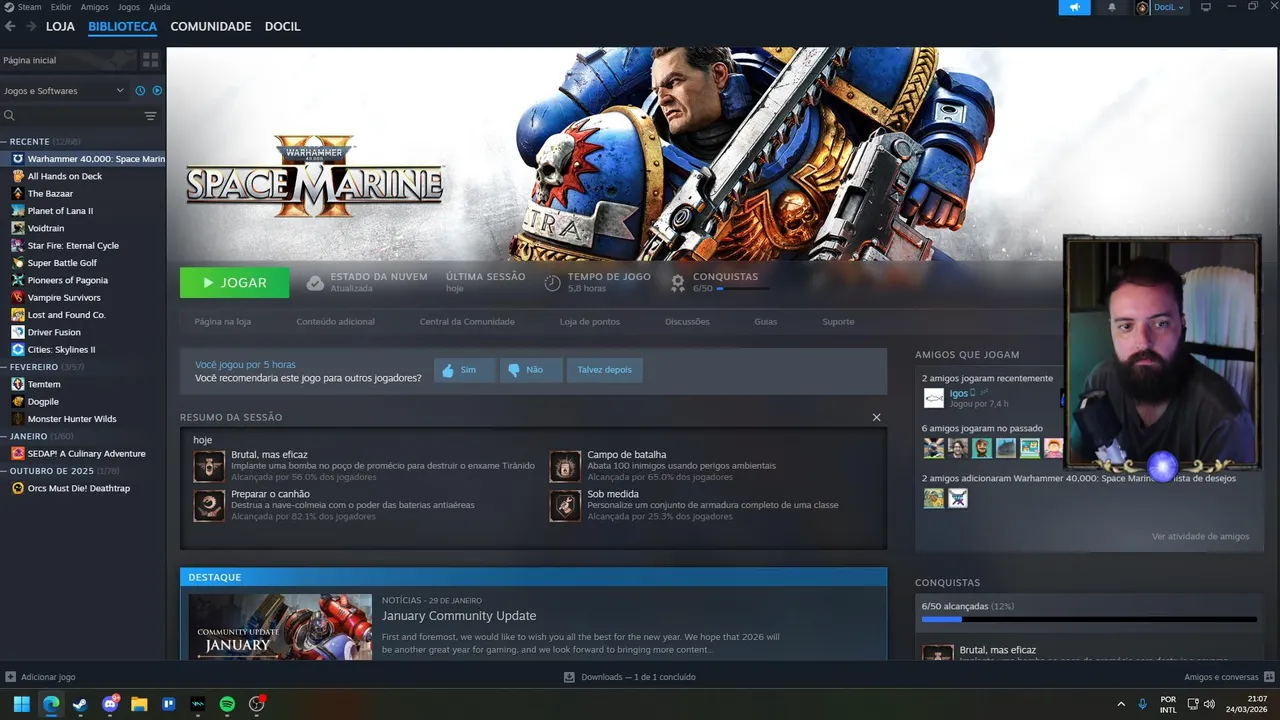1280x720 pixels.
Task: Click the Brutal, mas eficaz achievement icon
Action: 209,466
